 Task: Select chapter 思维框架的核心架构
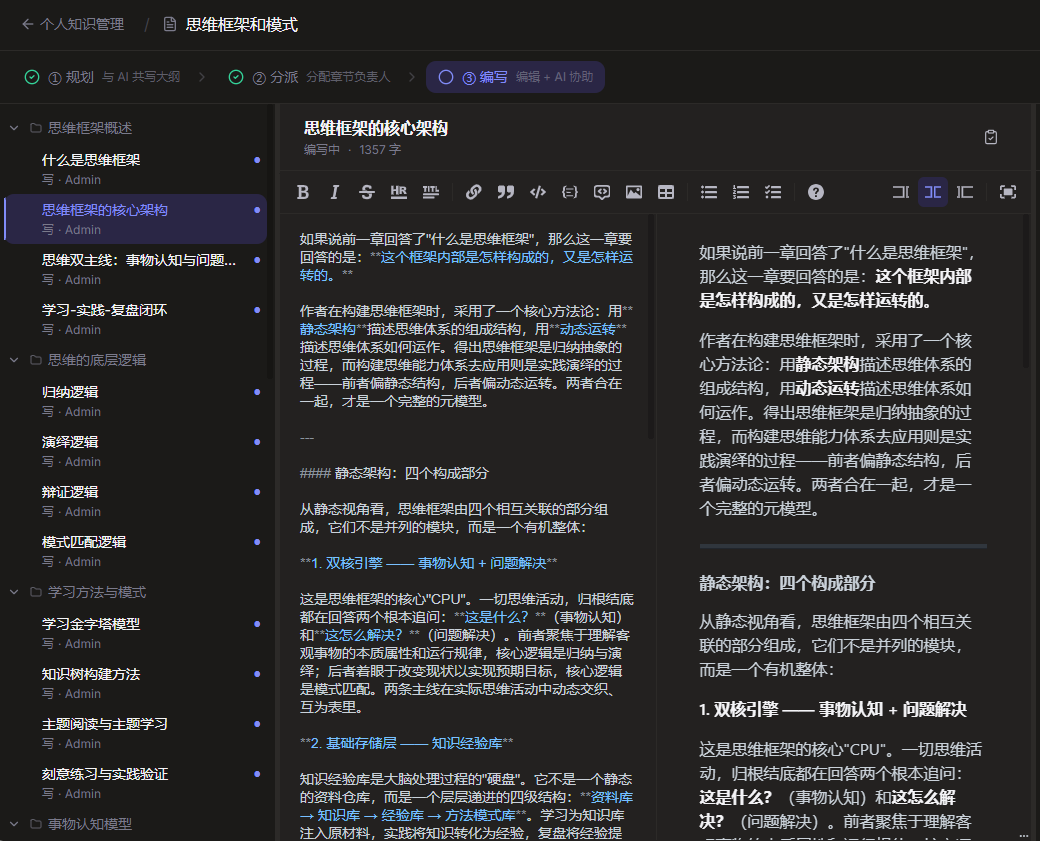(135, 219)
